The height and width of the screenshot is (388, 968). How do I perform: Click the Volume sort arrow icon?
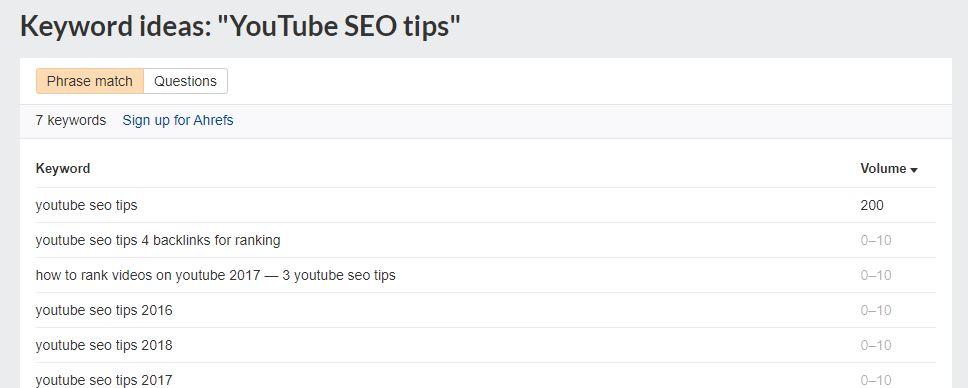coord(914,170)
